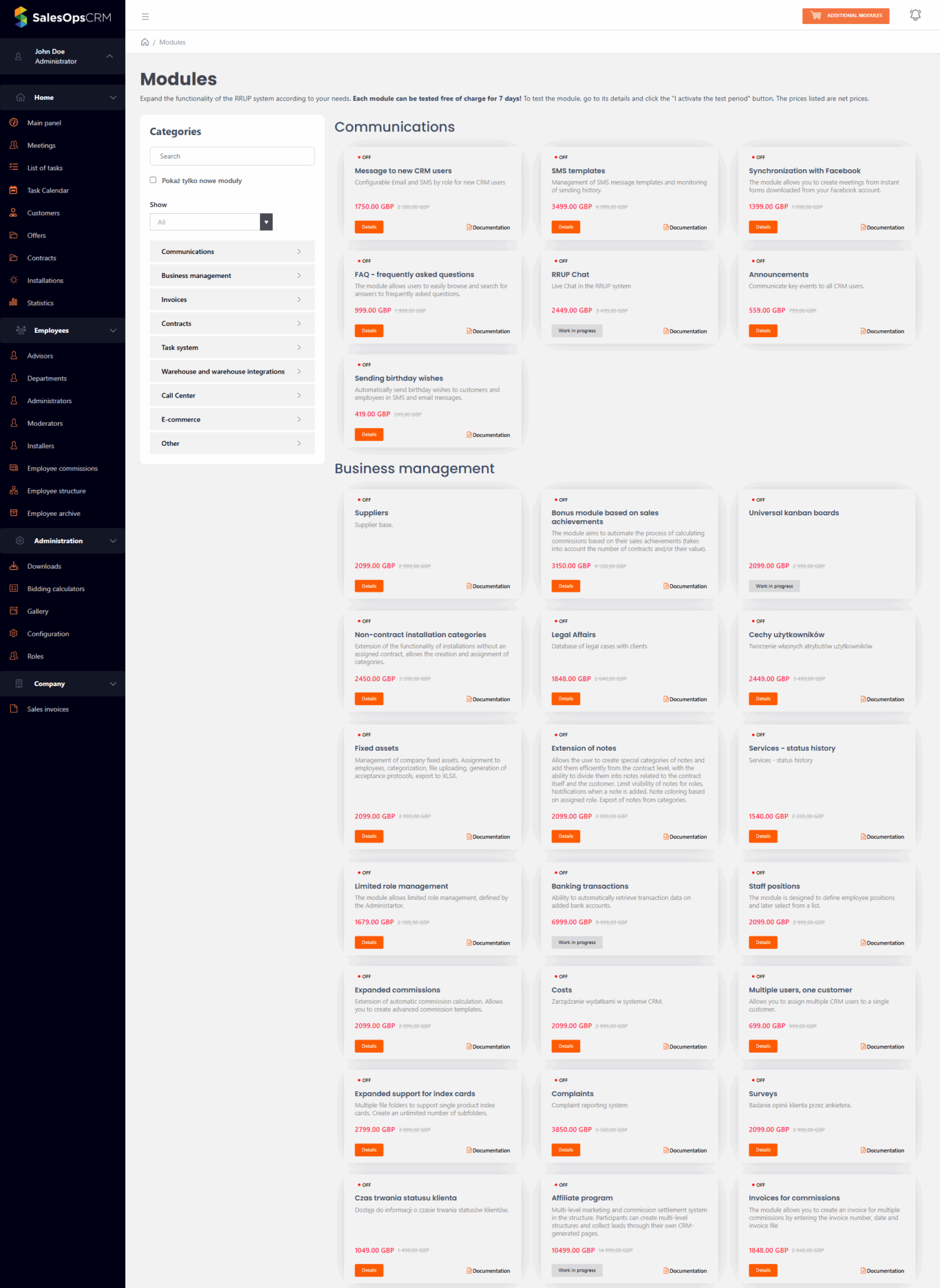Click the notification bell icon
The image size is (940, 1288).
click(915, 15)
